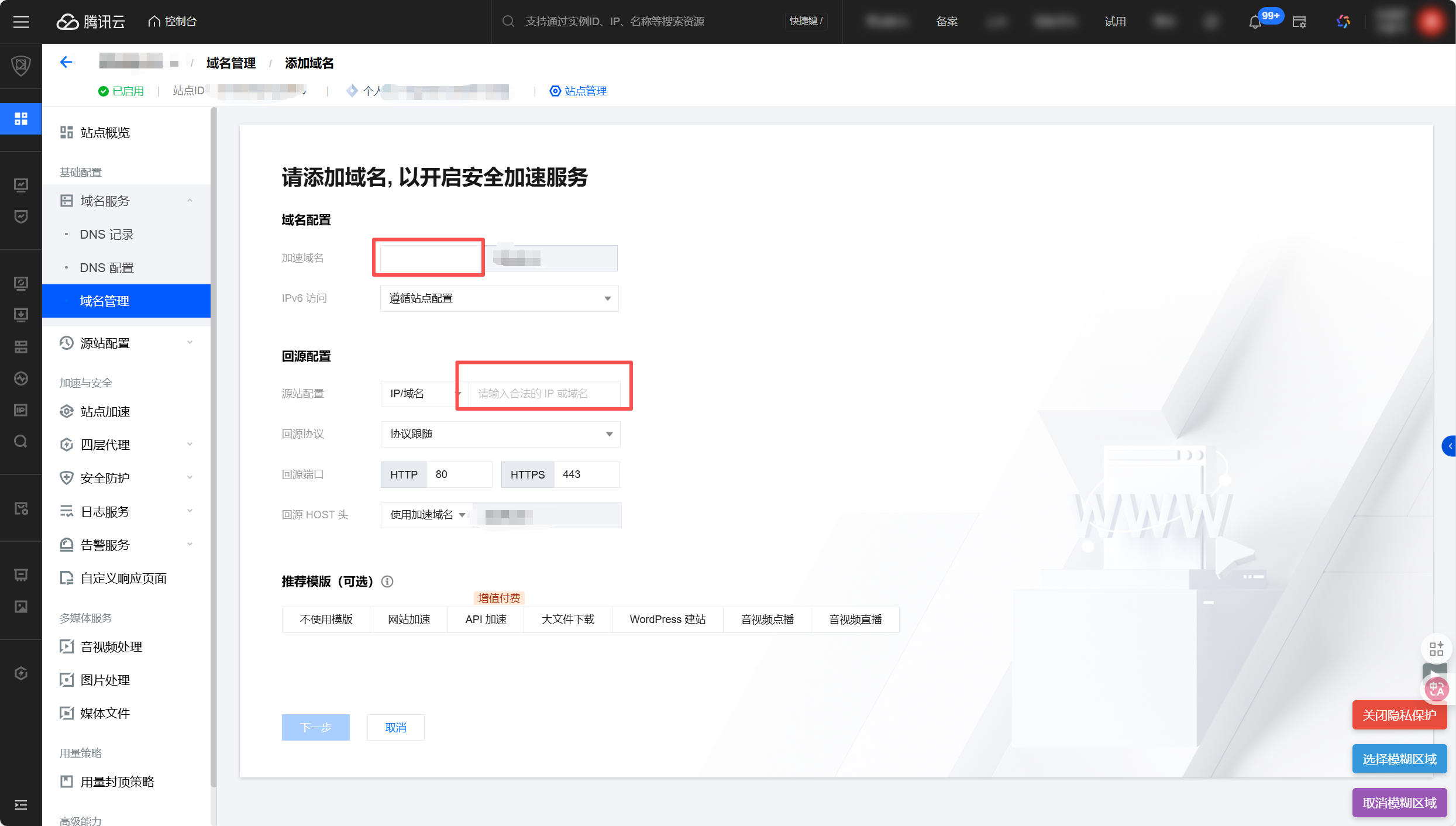Open the IPv6 访问 dropdown
The width and height of the screenshot is (1456, 826).
pyautogui.click(x=499, y=298)
